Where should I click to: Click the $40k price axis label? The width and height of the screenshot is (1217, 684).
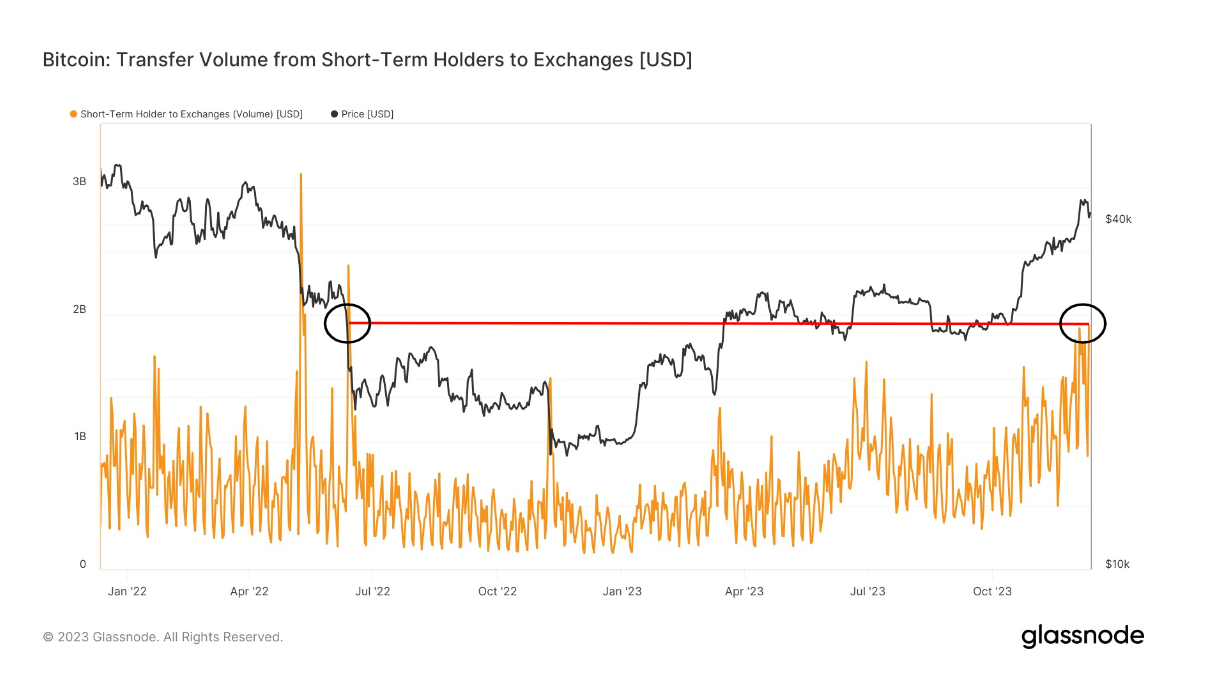click(1117, 219)
